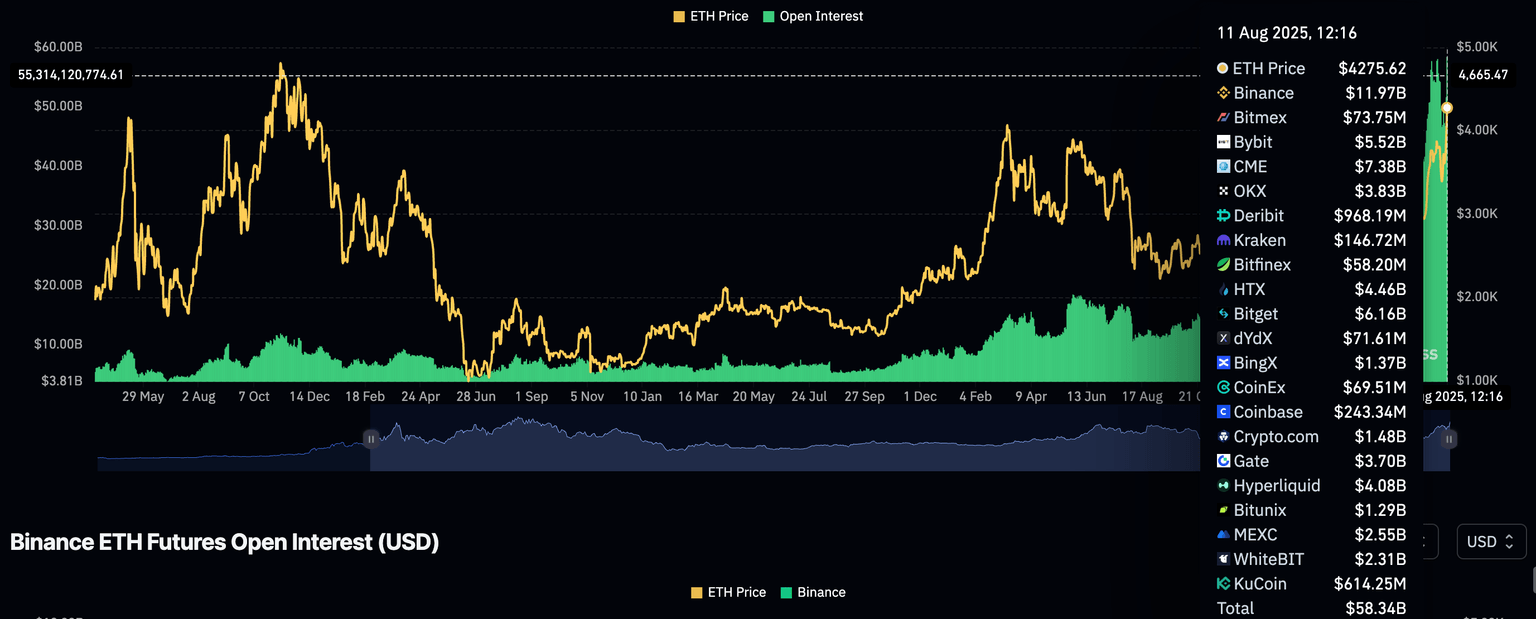The width and height of the screenshot is (1536, 619).
Task: Click the USD dropdown up-down chevron arrows
Action: pyautogui.click(x=1510, y=542)
